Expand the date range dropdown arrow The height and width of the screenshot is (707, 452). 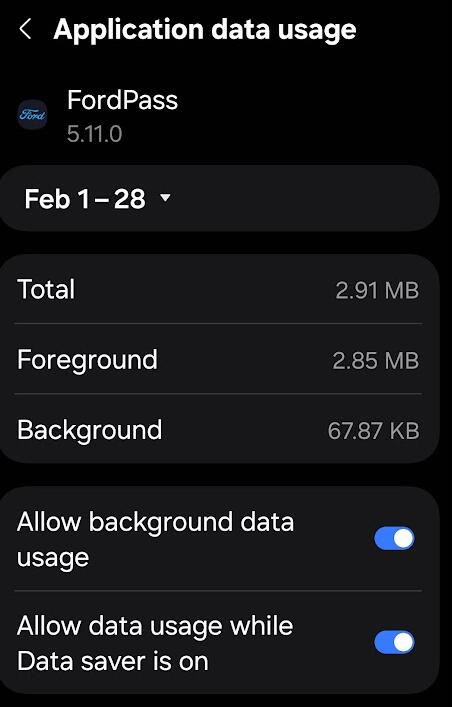click(x=166, y=198)
